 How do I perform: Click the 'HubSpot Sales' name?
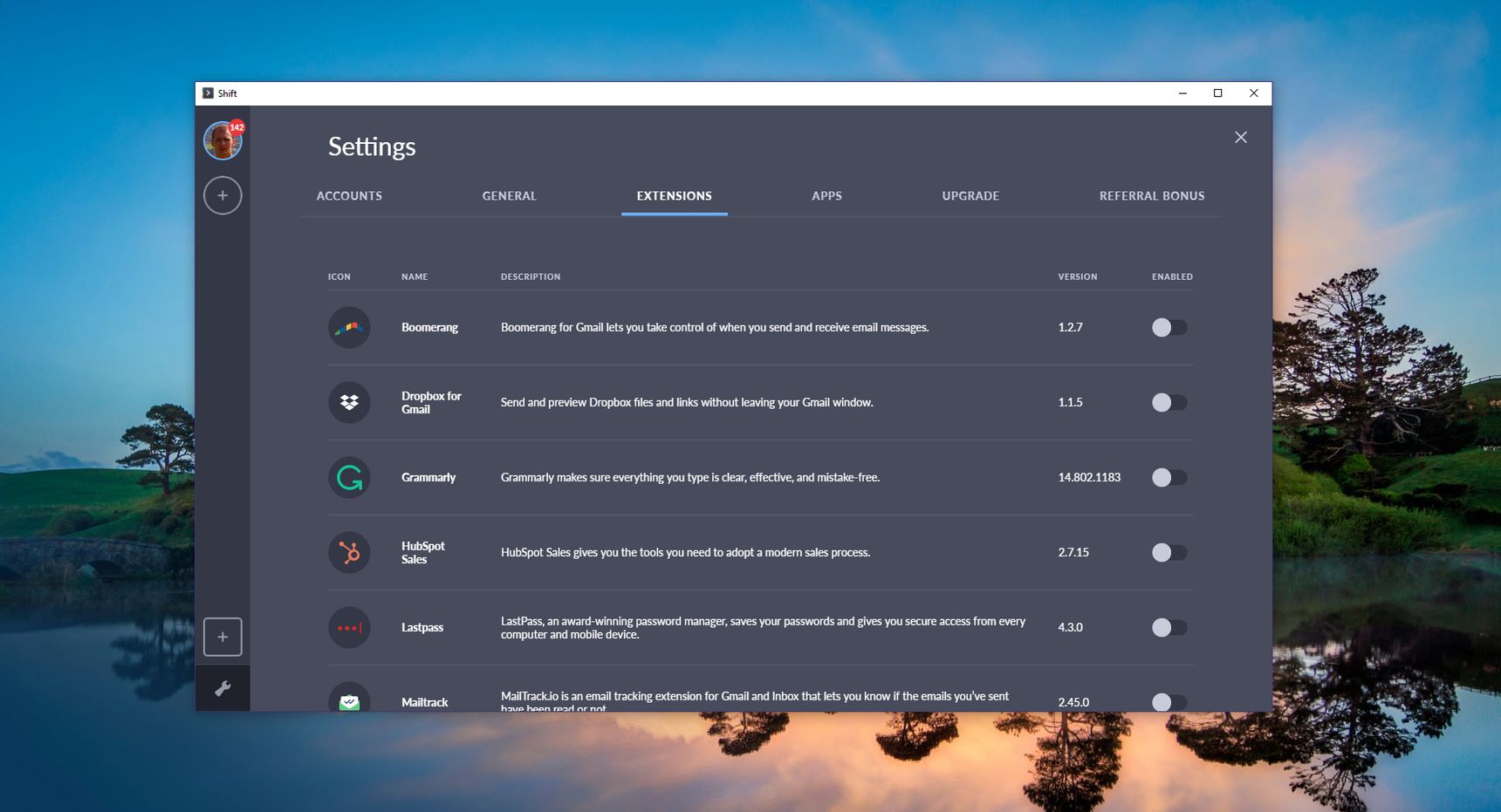(423, 553)
